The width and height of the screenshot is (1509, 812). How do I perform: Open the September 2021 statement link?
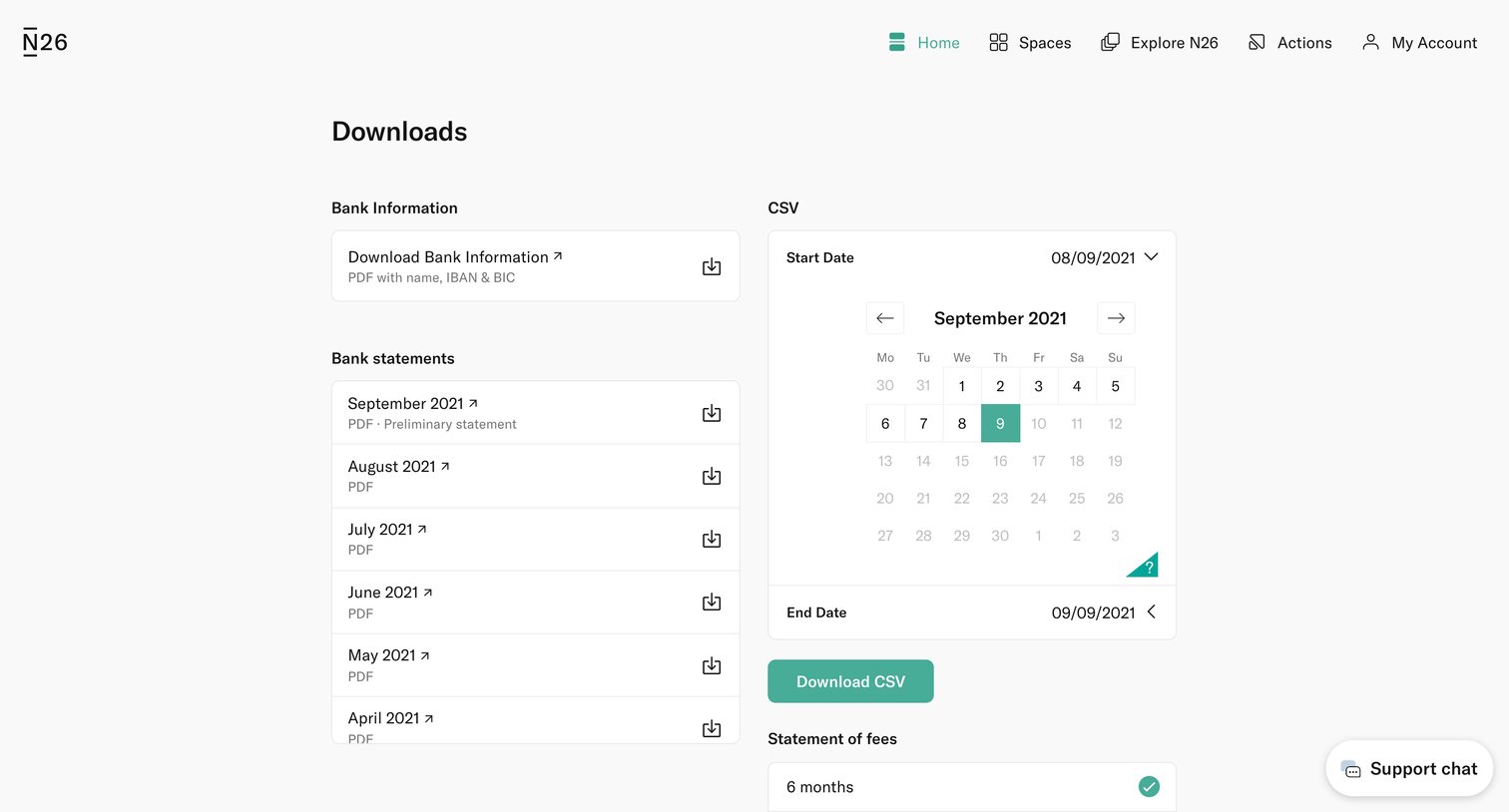coord(412,404)
